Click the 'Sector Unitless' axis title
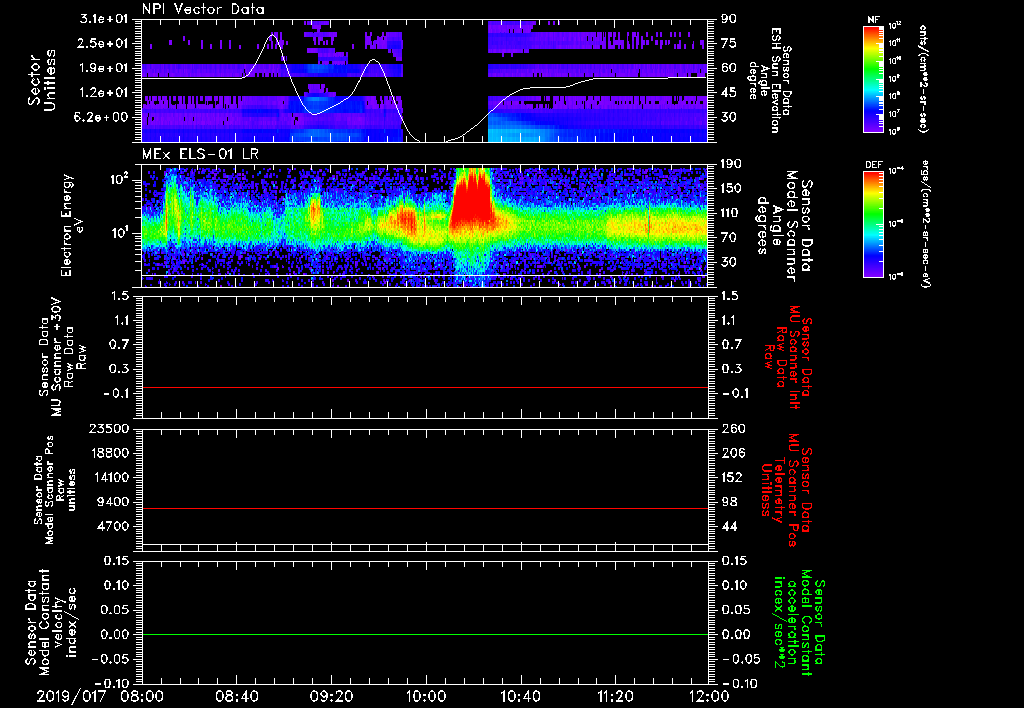1024x708 pixels. click(42, 80)
